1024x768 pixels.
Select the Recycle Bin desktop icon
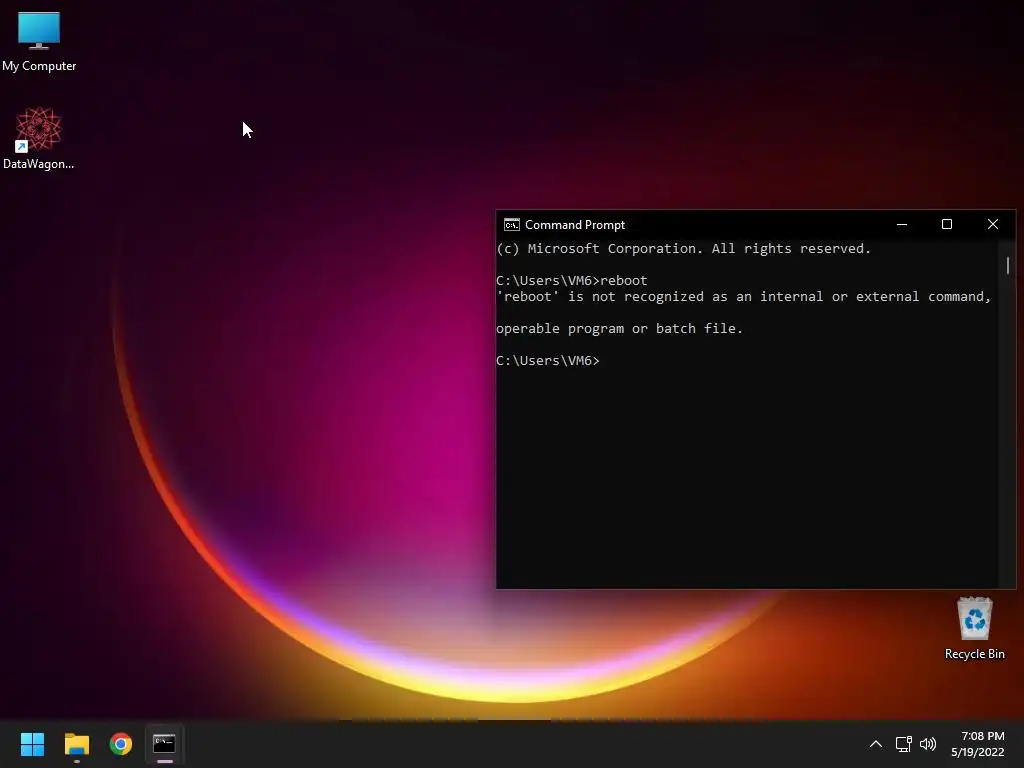[x=974, y=628]
